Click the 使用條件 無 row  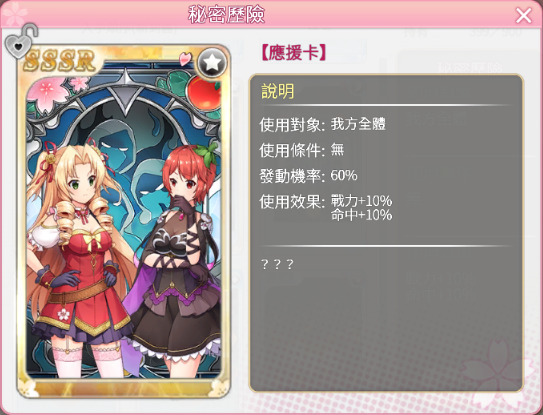tap(302, 150)
